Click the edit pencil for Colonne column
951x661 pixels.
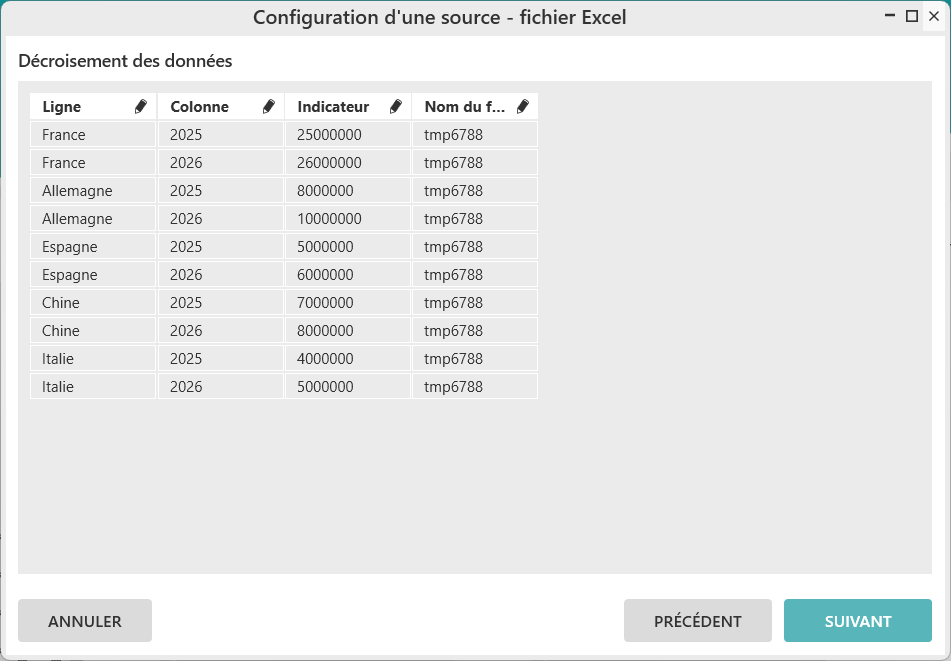[269, 107]
